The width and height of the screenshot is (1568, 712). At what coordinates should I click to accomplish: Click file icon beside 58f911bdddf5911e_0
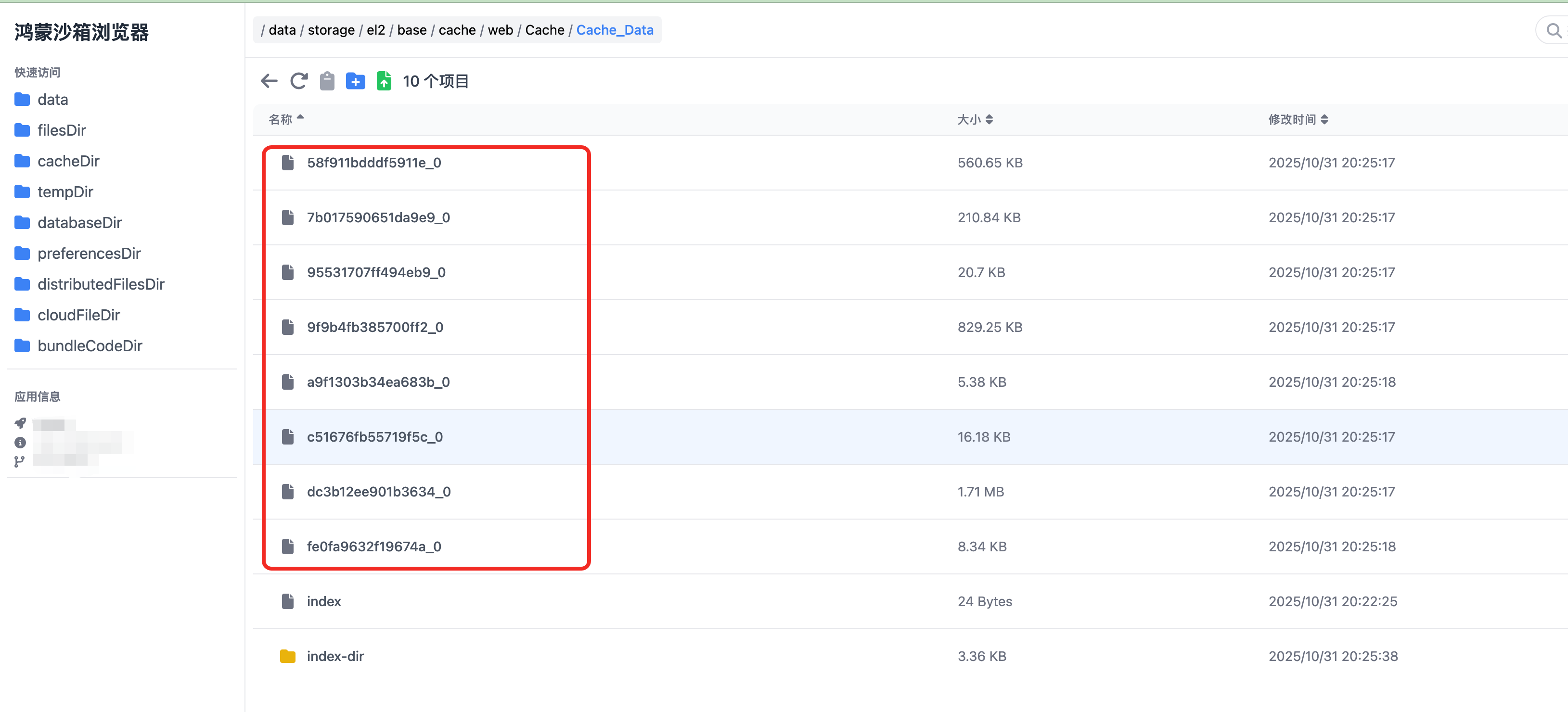coord(288,163)
